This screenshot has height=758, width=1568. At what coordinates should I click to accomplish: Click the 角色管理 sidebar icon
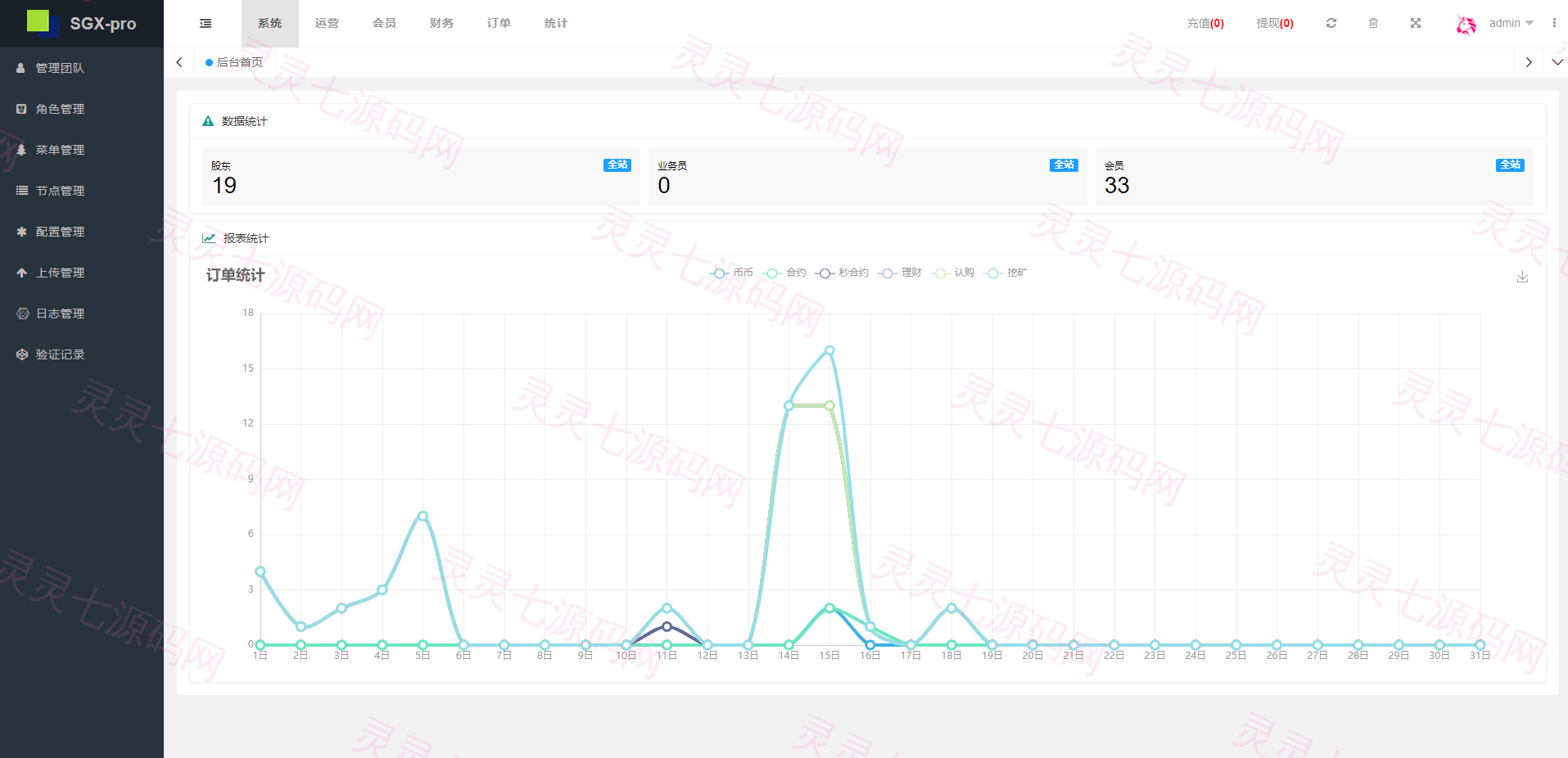pos(21,109)
